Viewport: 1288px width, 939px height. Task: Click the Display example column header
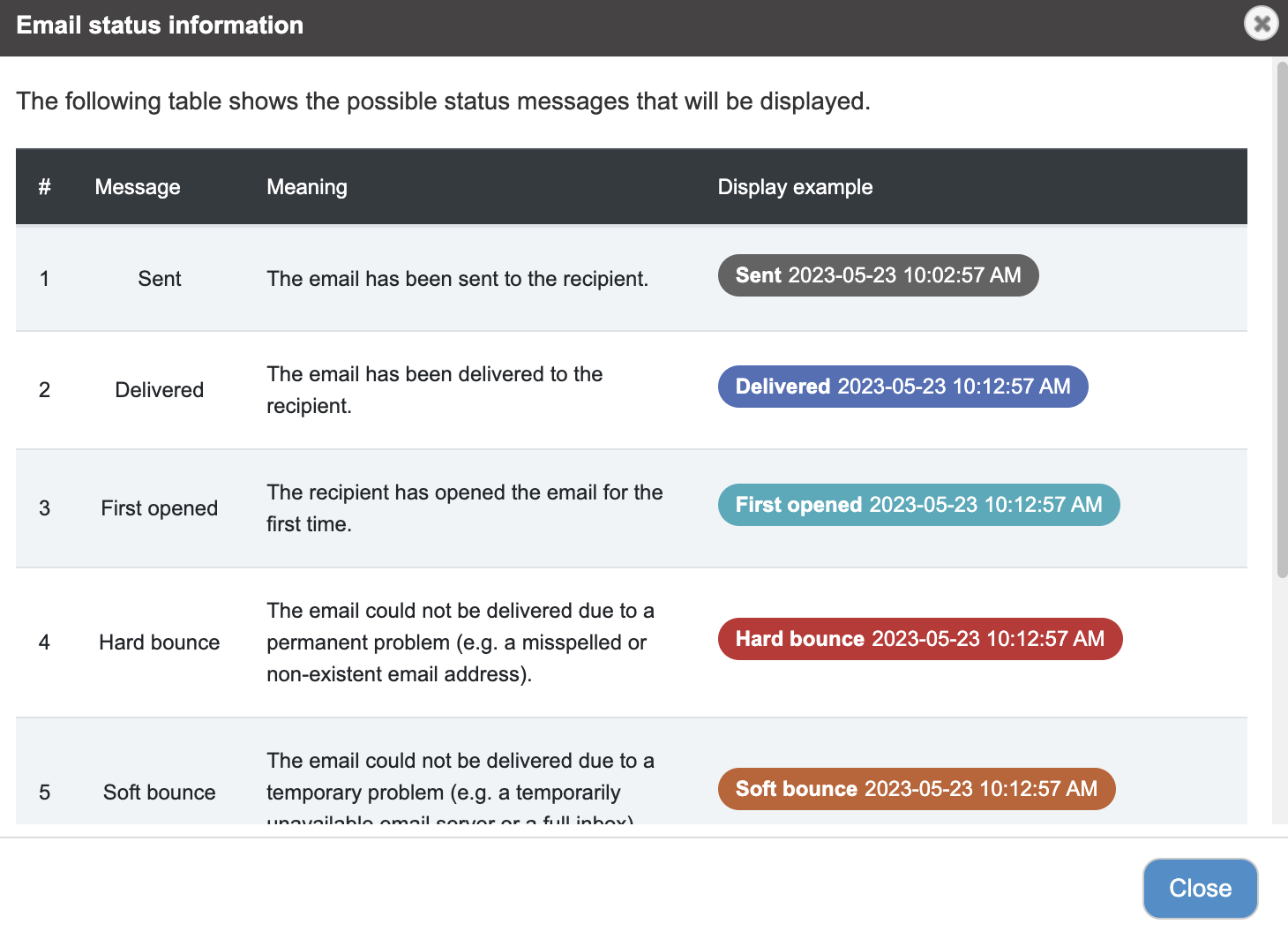[795, 187]
